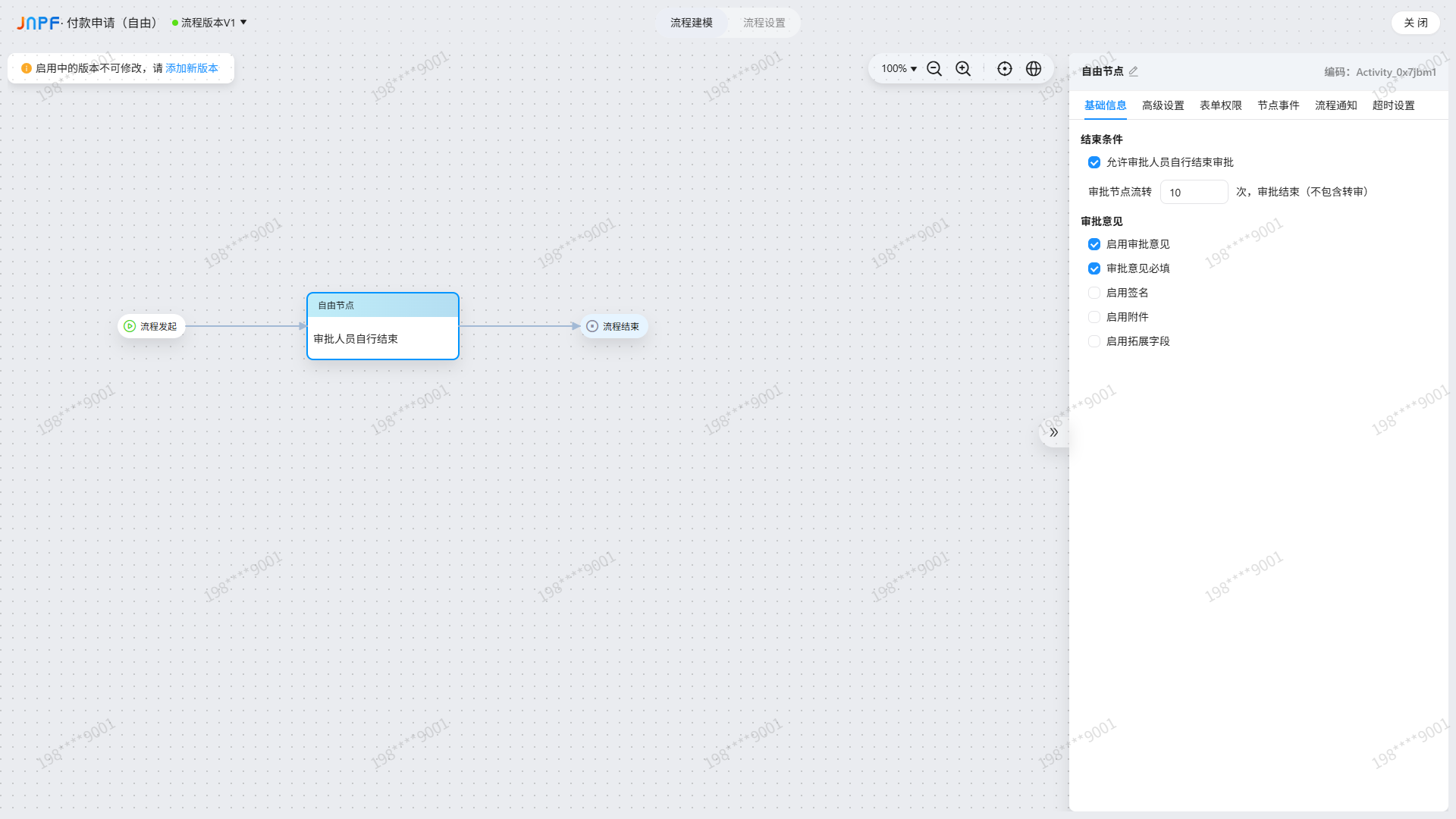Click the 关闭 button

pyautogui.click(x=1416, y=23)
